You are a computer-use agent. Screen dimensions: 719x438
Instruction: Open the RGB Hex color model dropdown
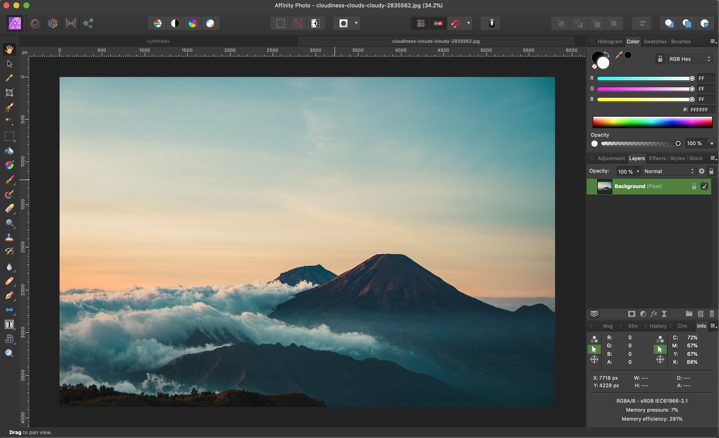[688, 59]
